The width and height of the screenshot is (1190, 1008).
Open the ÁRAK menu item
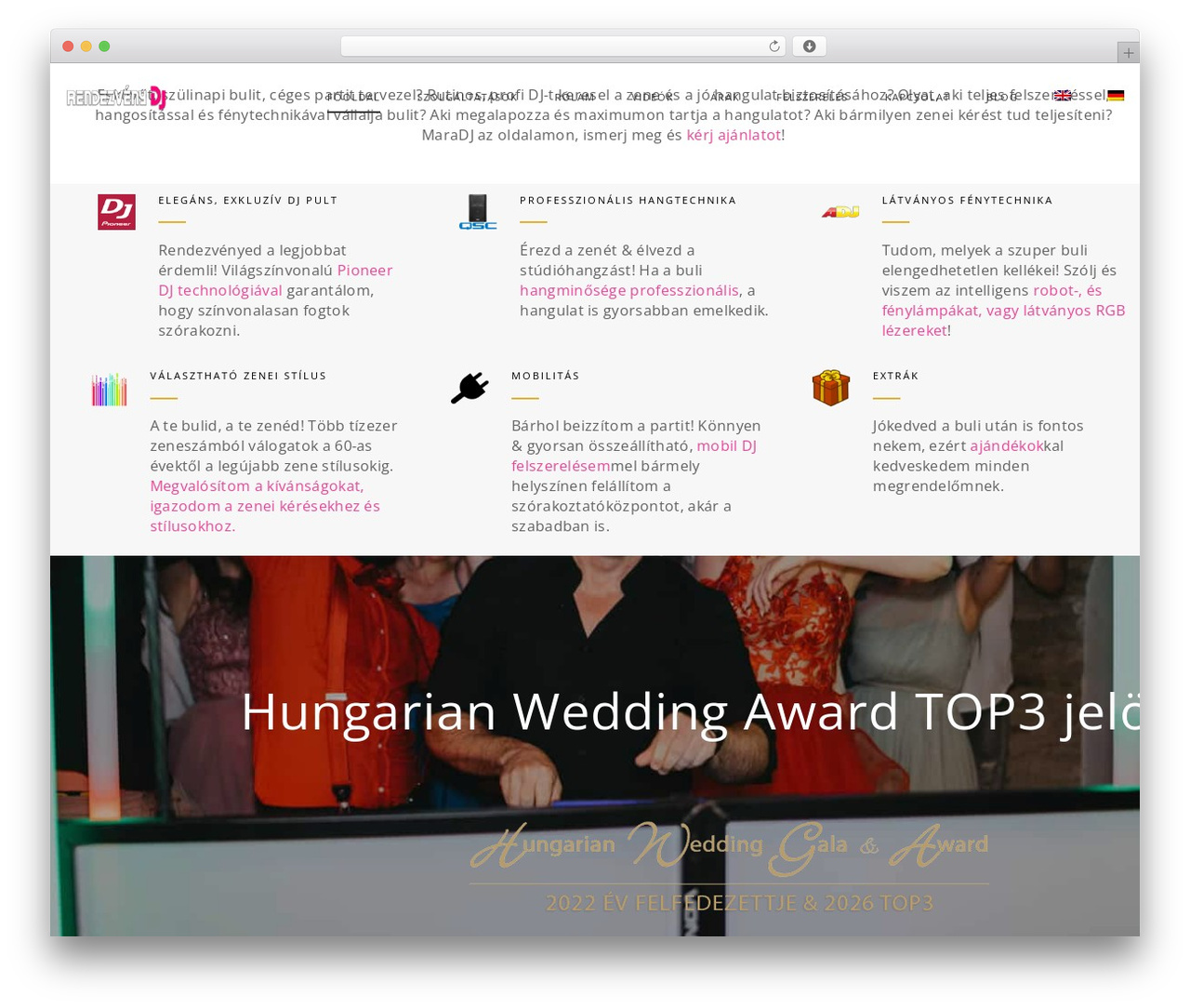[x=726, y=97]
